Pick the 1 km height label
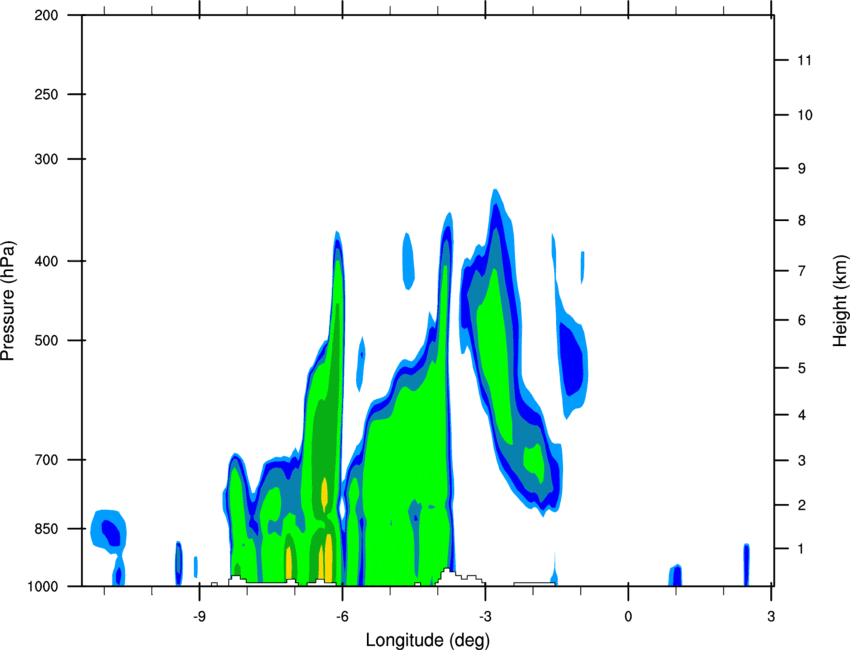Image resolution: width=850 pixels, height=650 pixels. tap(802, 549)
